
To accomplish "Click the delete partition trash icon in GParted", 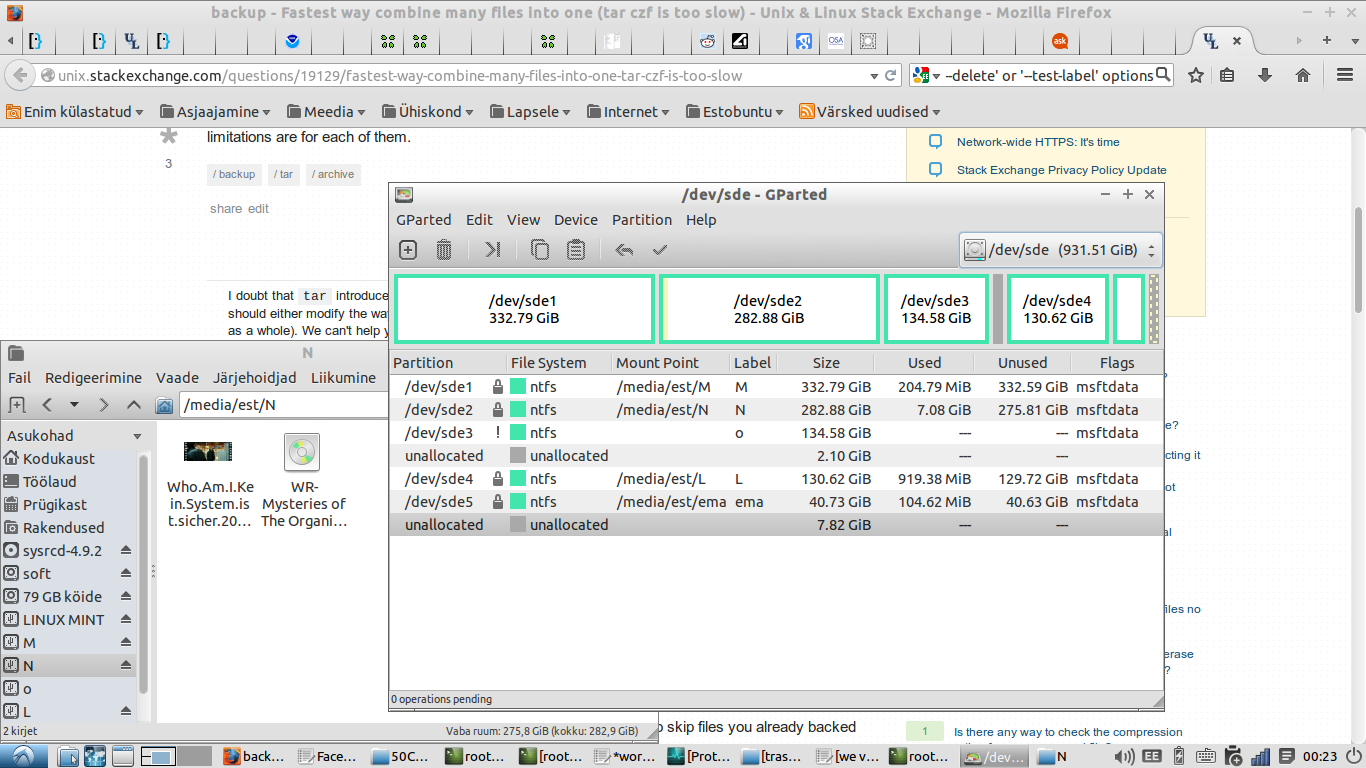I will (x=444, y=250).
